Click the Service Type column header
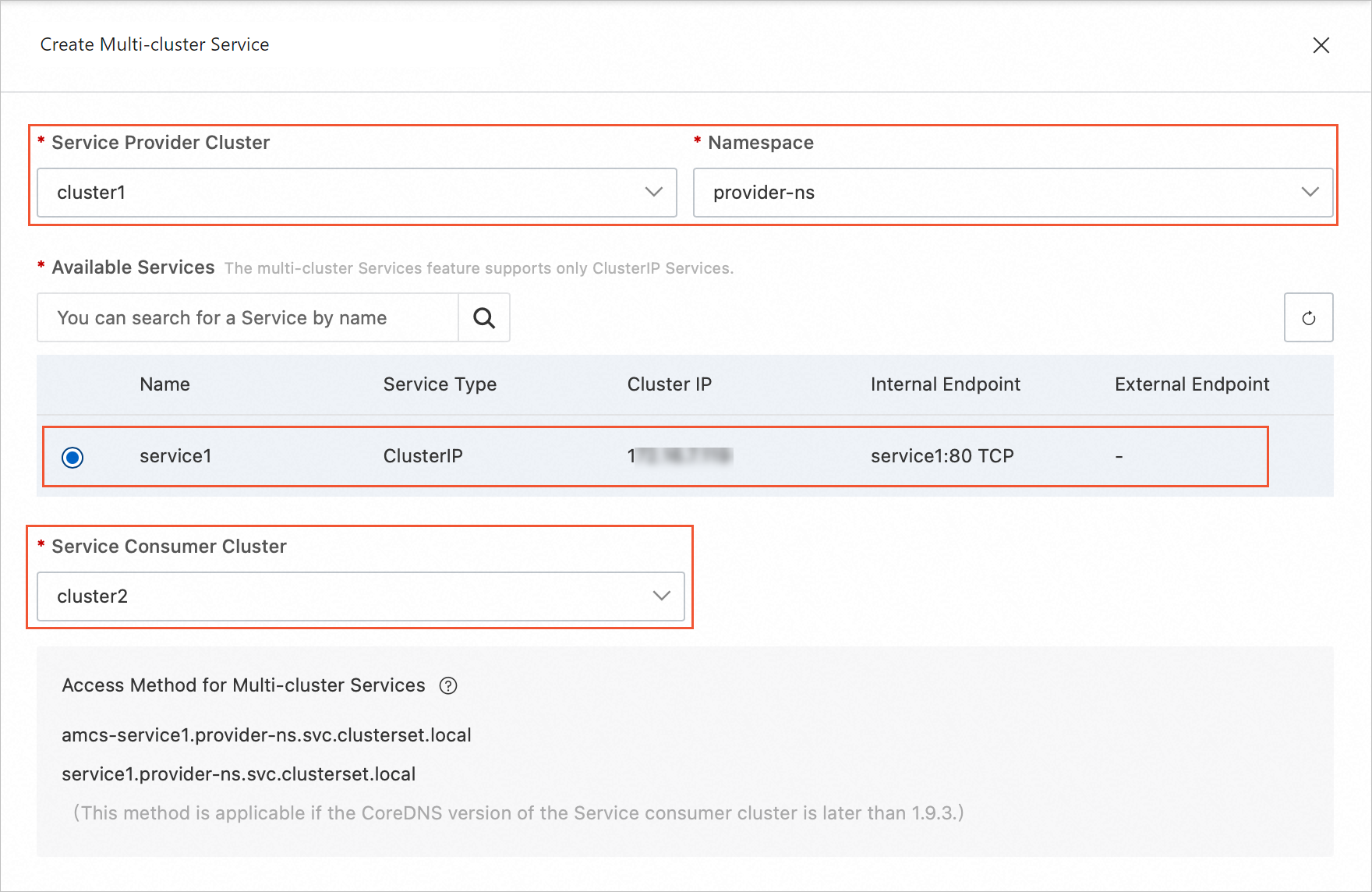 440,384
